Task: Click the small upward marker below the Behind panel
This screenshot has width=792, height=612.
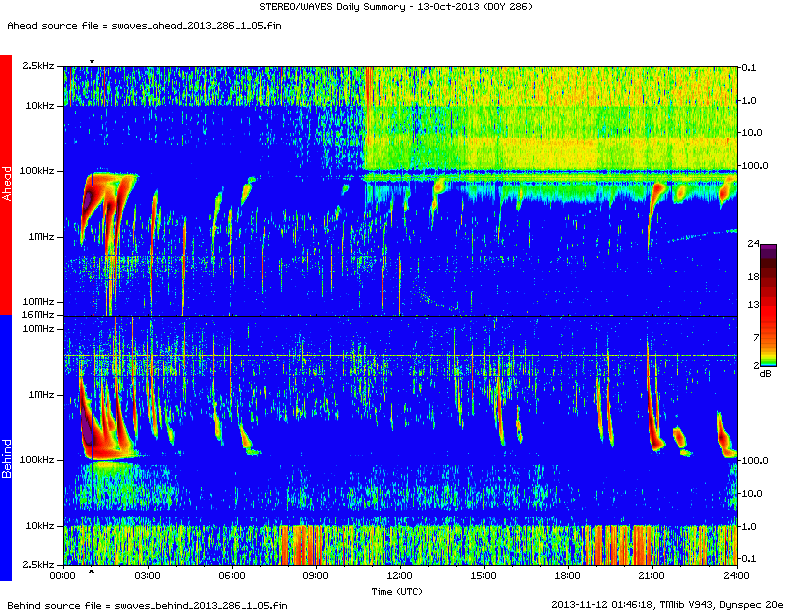Action: [92, 573]
